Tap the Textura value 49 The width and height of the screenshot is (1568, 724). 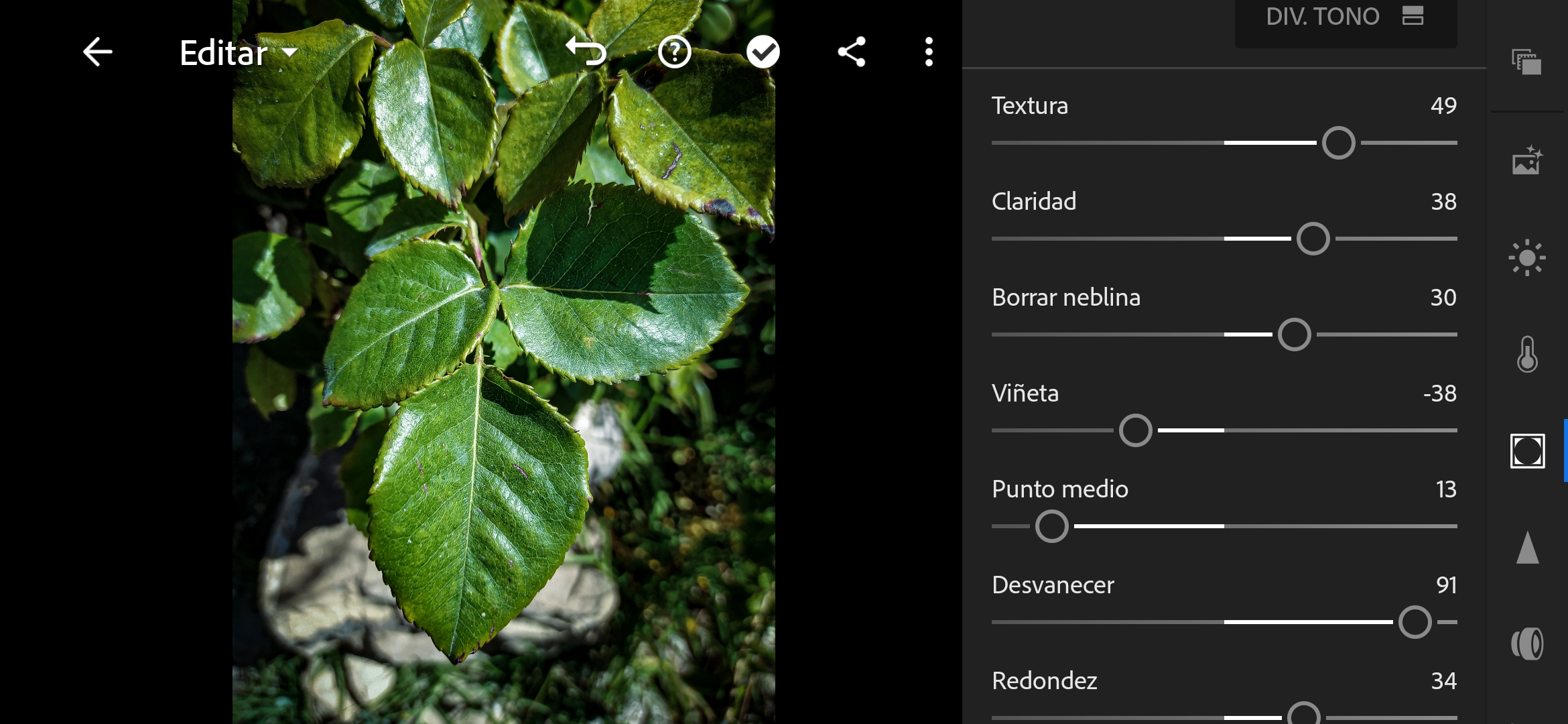(x=1443, y=105)
